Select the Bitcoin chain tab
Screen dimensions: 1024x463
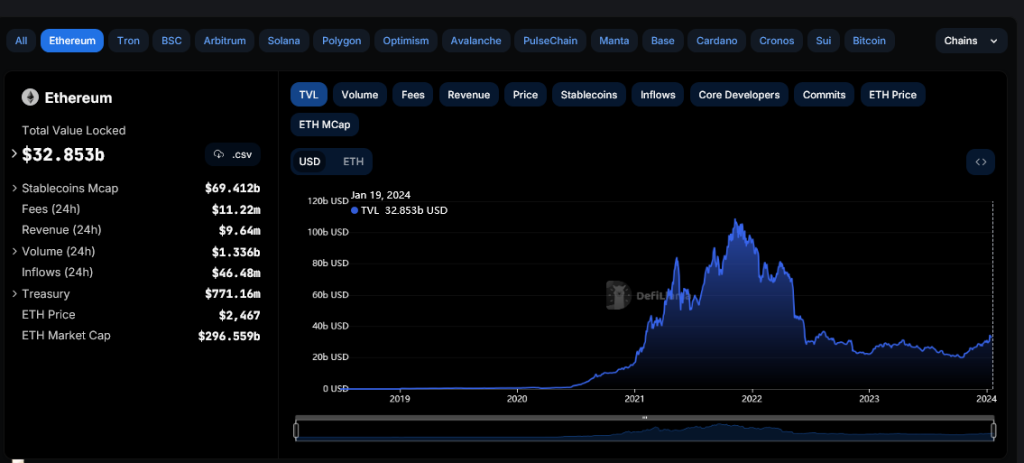tap(869, 41)
